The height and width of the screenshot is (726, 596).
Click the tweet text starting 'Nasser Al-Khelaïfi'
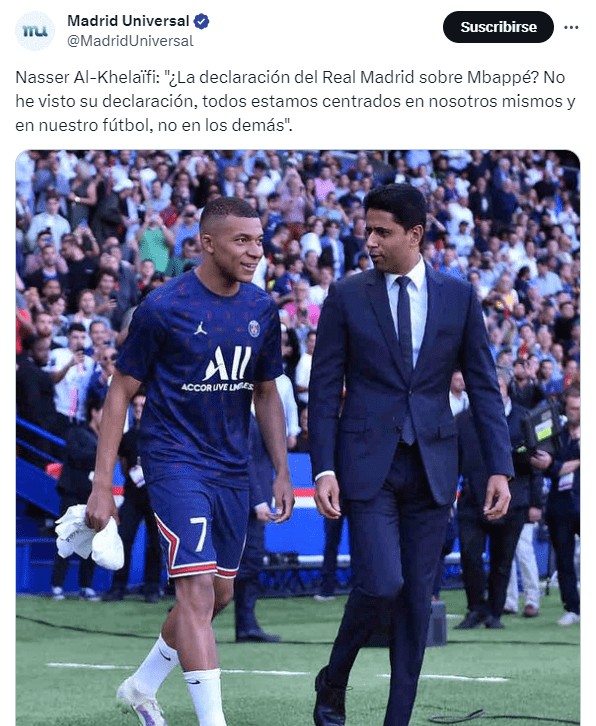pyautogui.click(x=295, y=101)
